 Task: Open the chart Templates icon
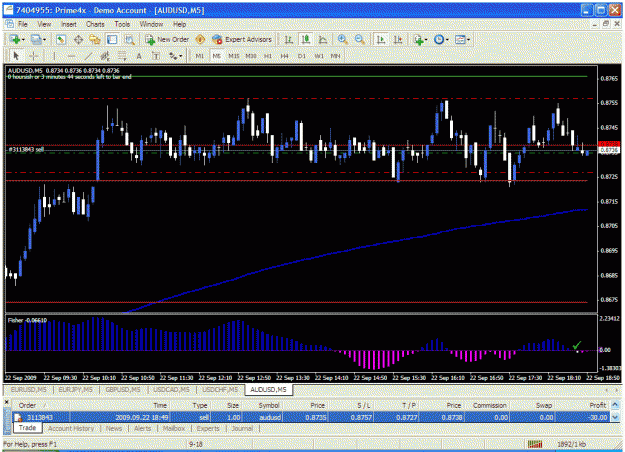(460, 39)
